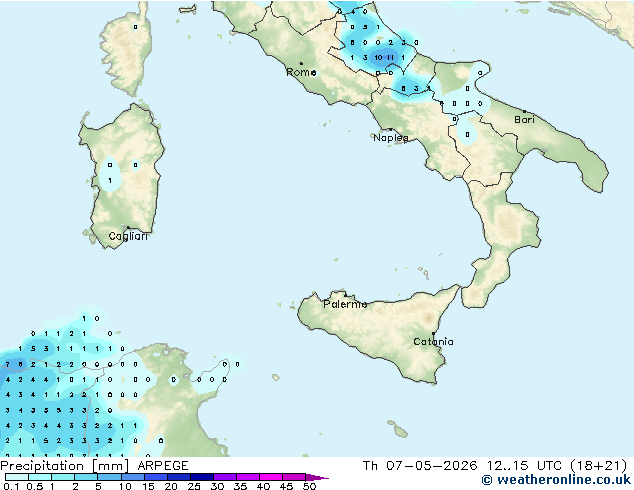Click the precipitation value 7 near Tunisia
The image size is (634, 490).
(7, 365)
